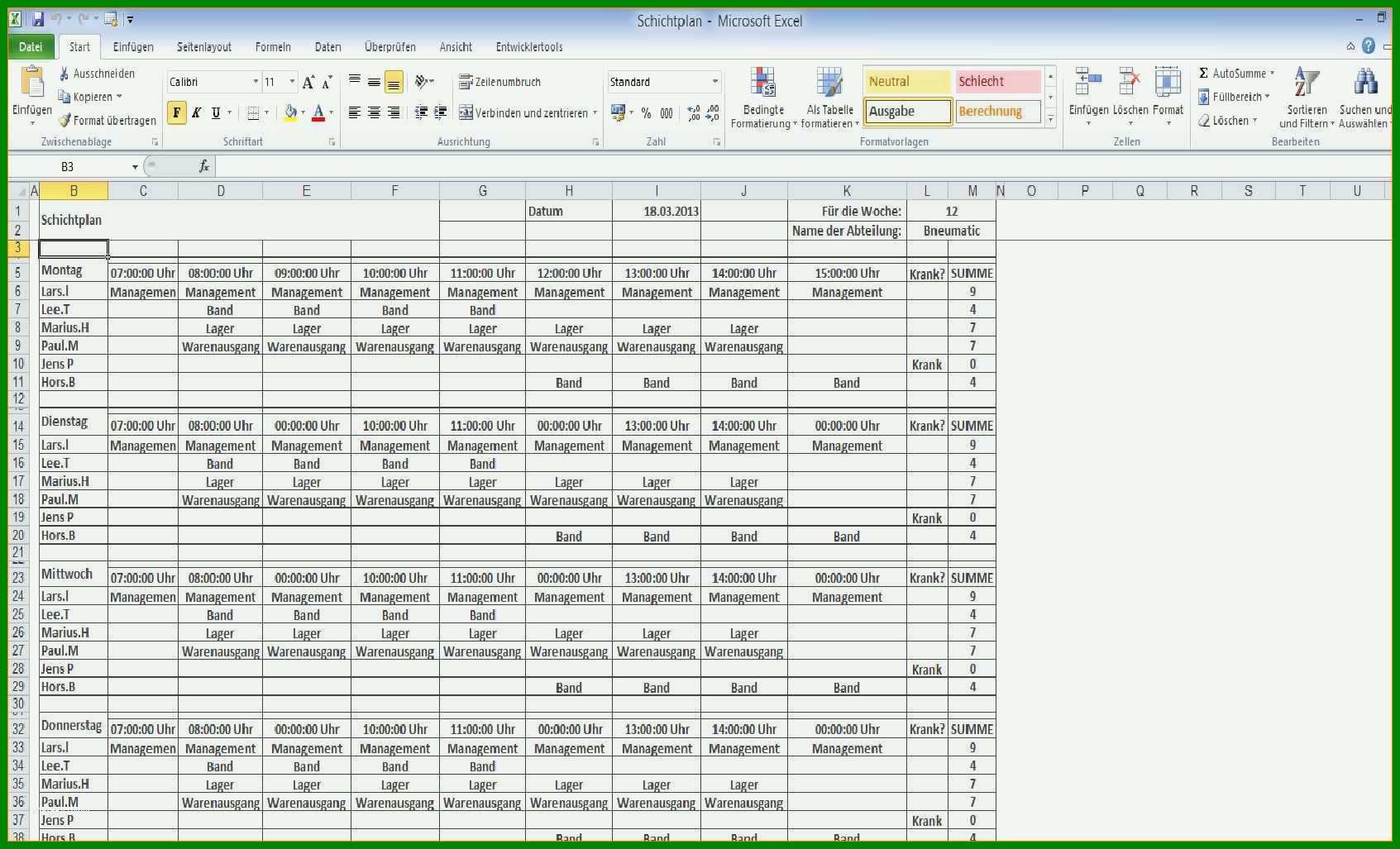Image resolution: width=1400 pixels, height=849 pixels.
Task: Switch to Daten tab
Action: 328,47
